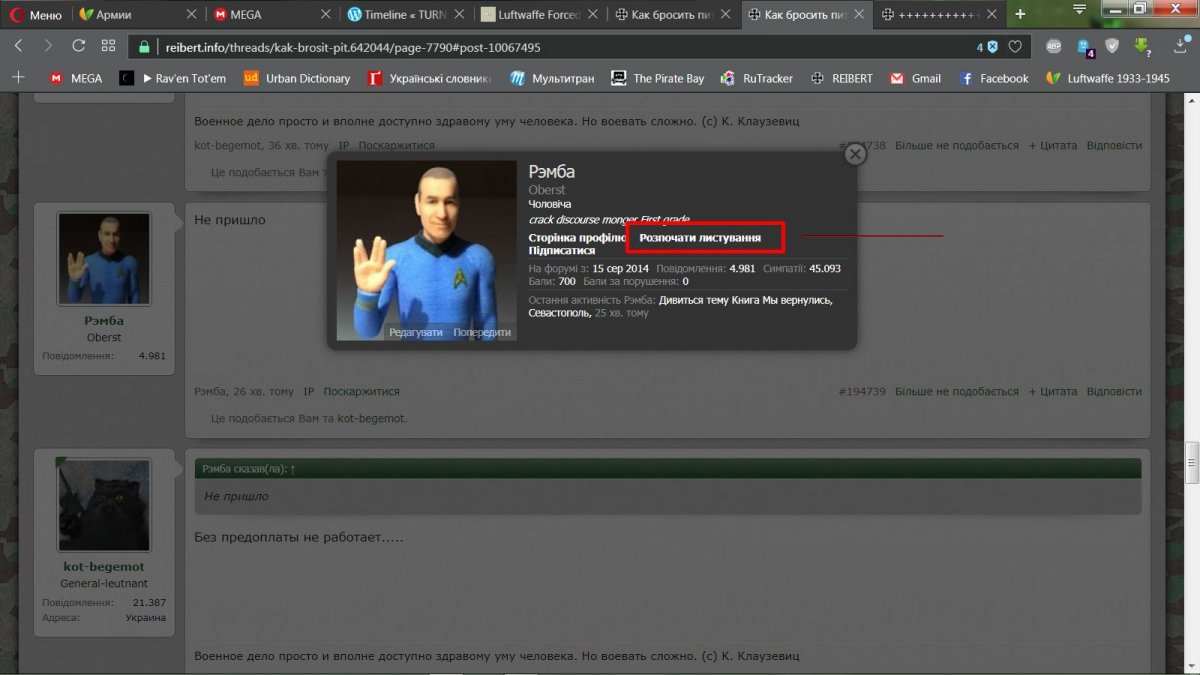Open the Speed Dial grid icon
The width and height of the screenshot is (1200, 675).
coord(108,46)
